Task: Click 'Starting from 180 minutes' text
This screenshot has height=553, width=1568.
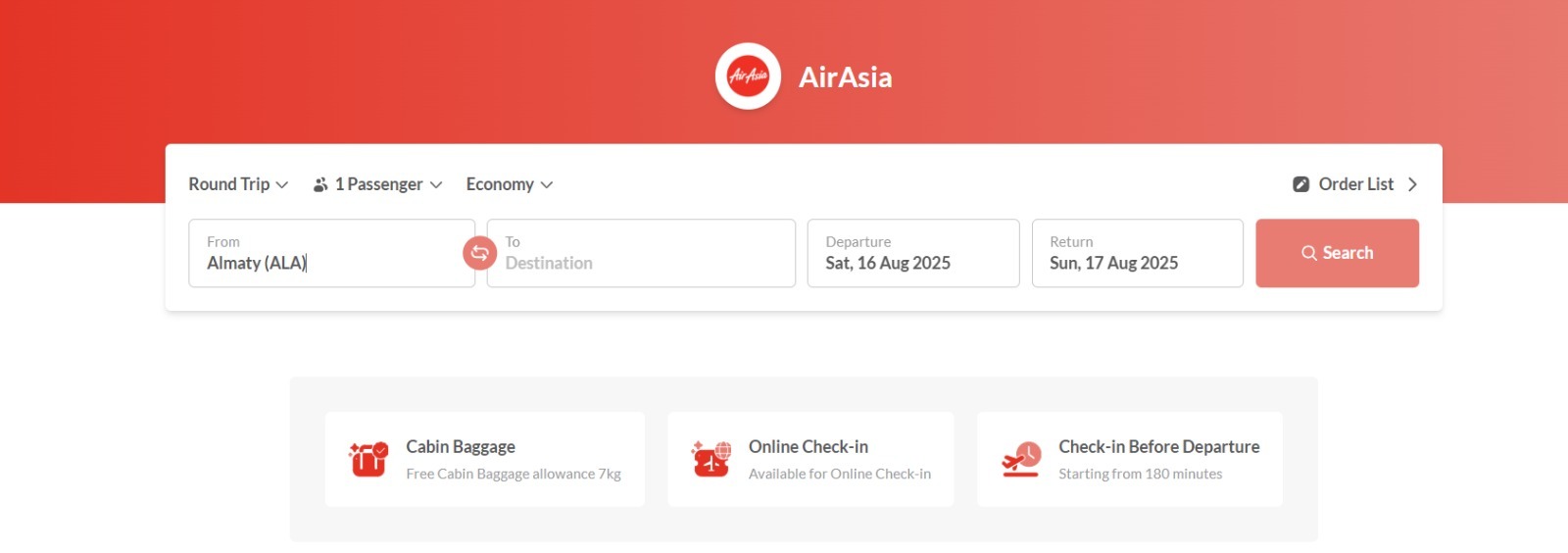Action: point(1141,474)
